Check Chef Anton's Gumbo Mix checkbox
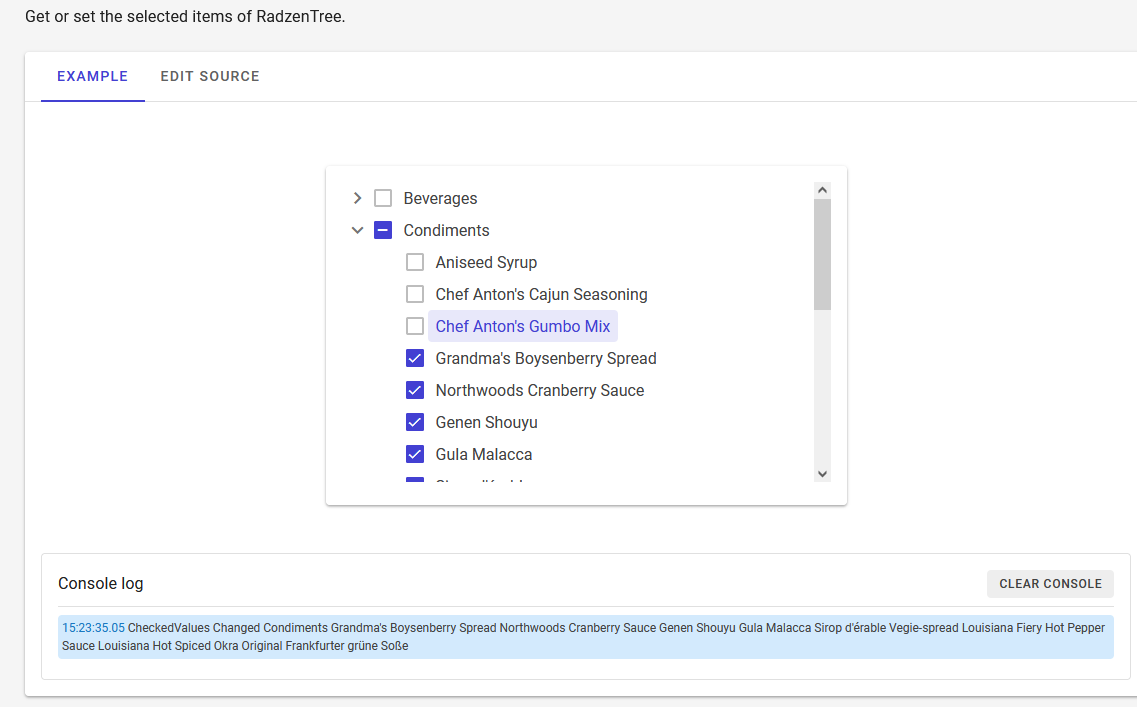 [x=415, y=326]
